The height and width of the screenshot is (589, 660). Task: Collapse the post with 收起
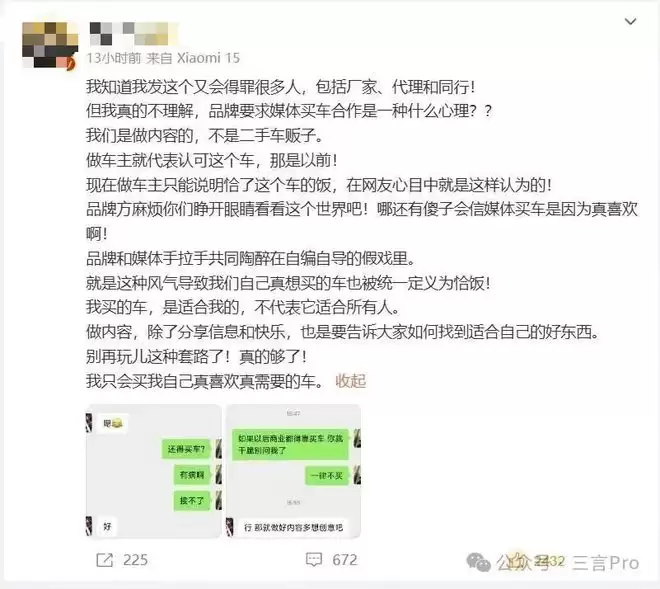pos(351,381)
